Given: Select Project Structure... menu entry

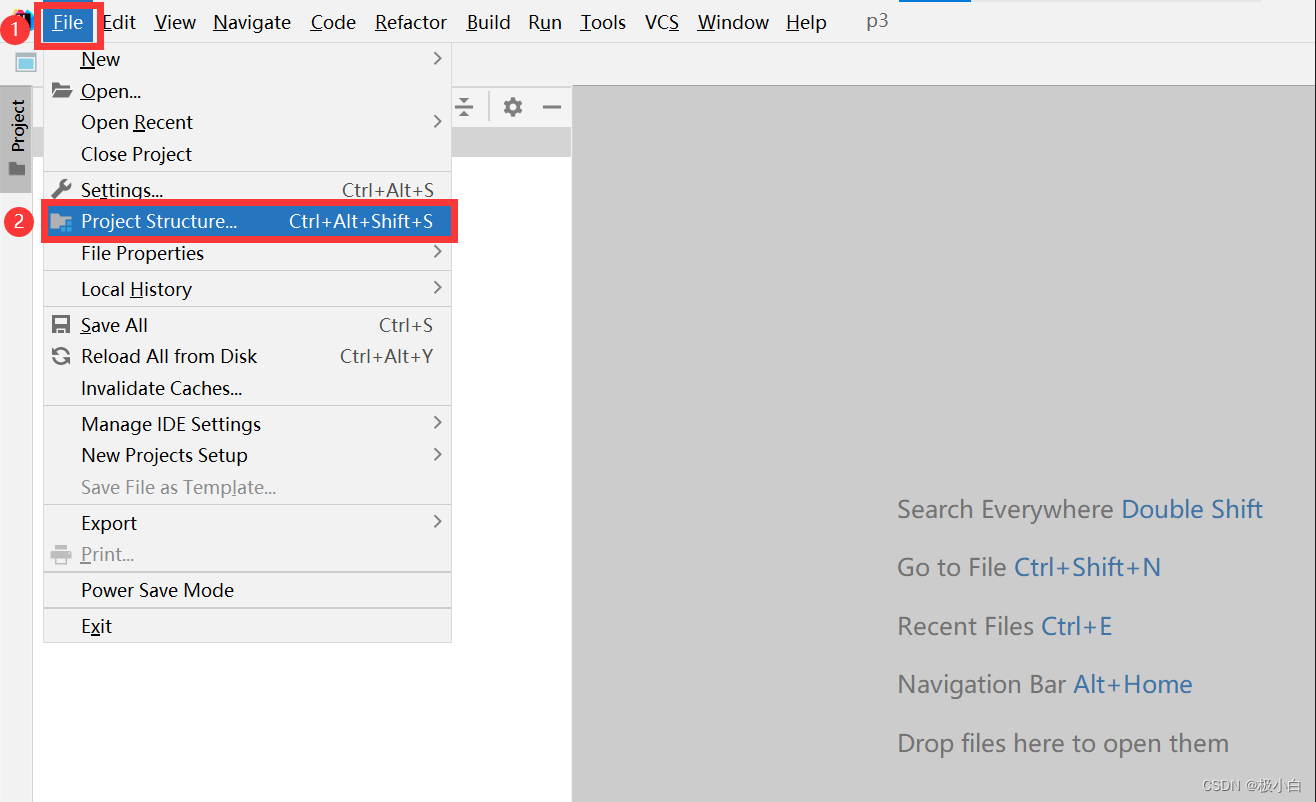Looking at the screenshot, I should pyautogui.click(x=247, y=221).
